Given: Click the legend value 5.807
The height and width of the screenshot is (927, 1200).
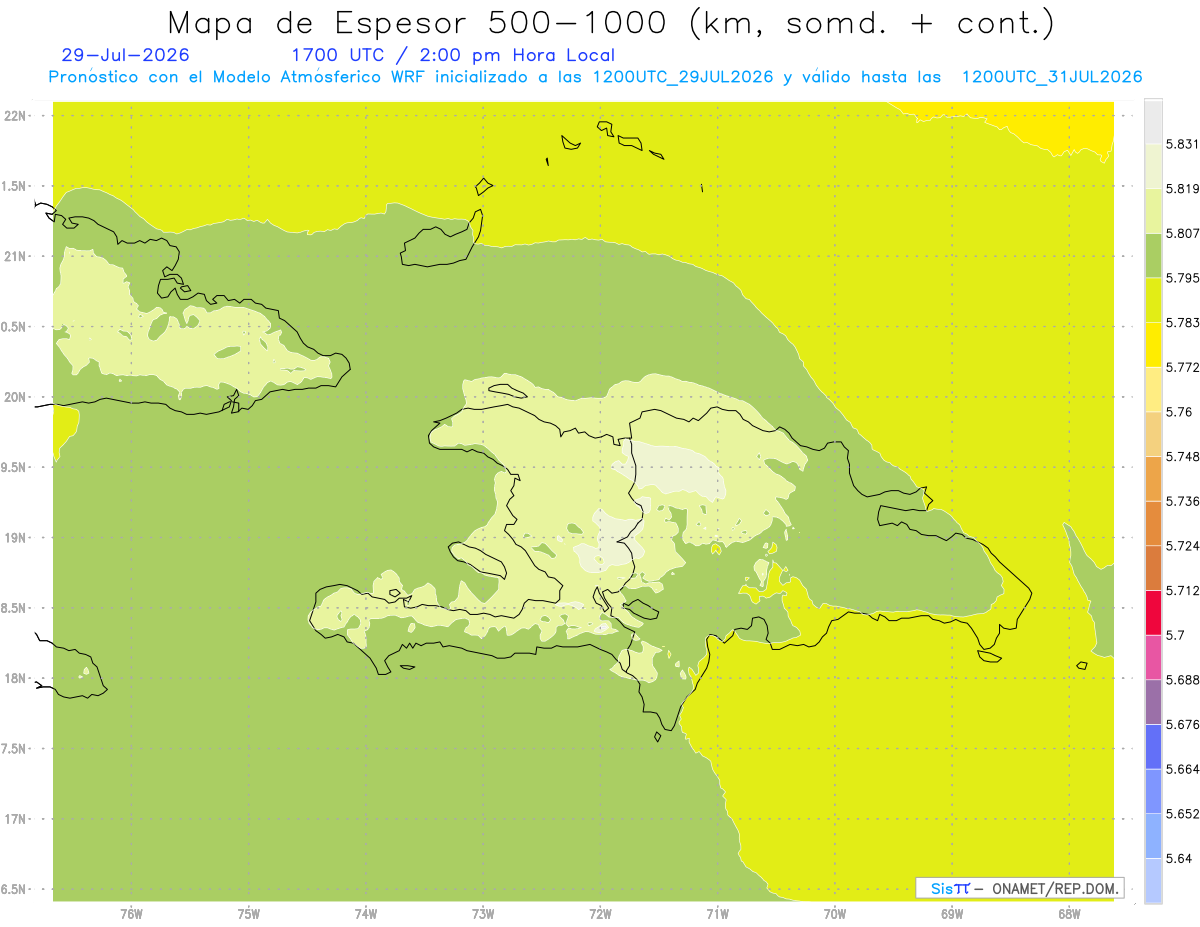Looking at the screenshot, I should 1182,233.
